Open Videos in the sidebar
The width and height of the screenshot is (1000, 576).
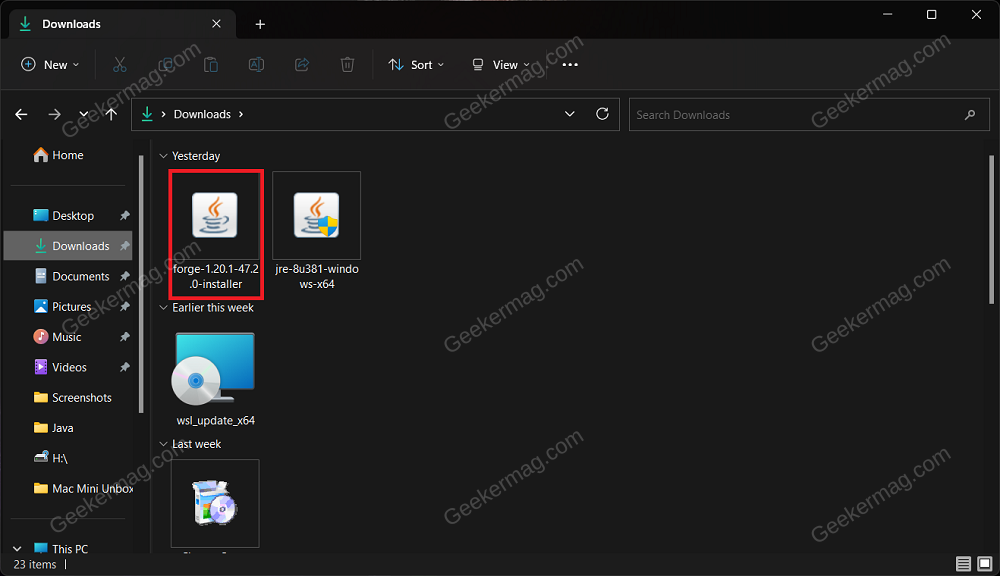[68, 367]
